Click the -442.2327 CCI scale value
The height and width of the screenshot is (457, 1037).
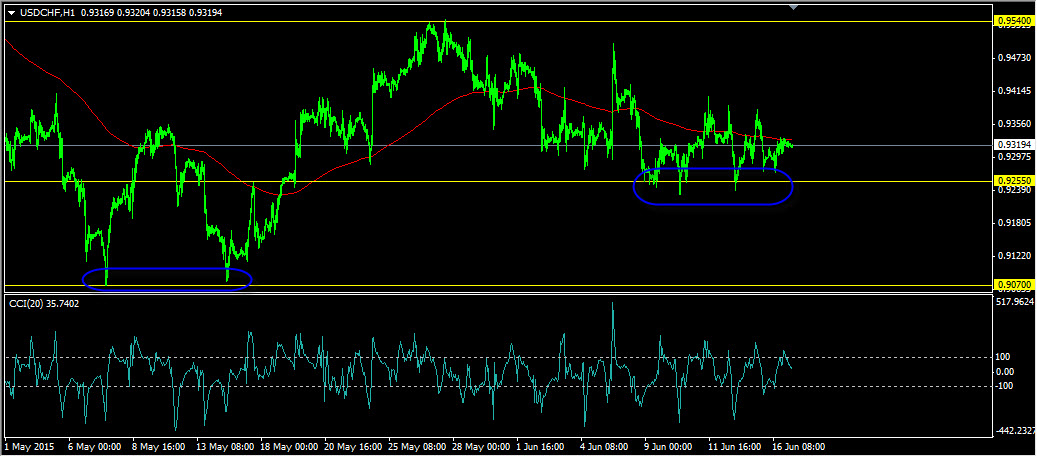[x=1016, y=431]
